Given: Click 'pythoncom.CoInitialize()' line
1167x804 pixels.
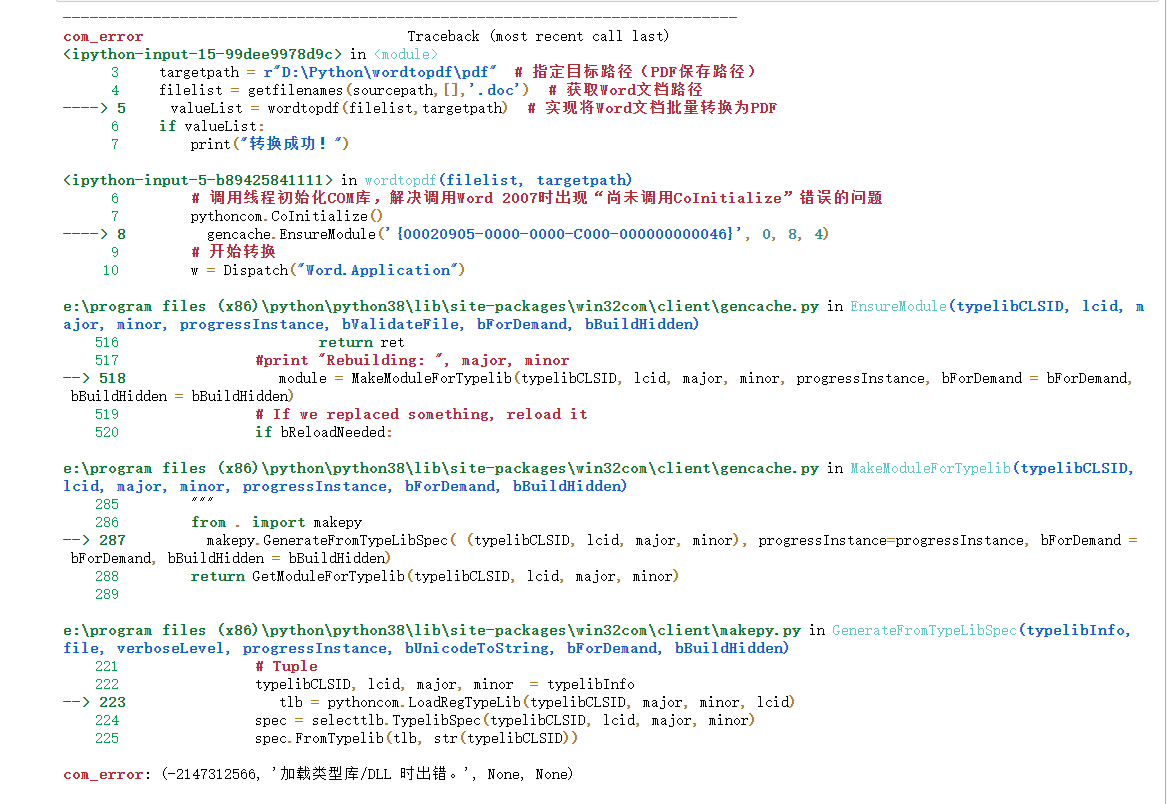Looking at the screenshot, I should pos(287,216).
